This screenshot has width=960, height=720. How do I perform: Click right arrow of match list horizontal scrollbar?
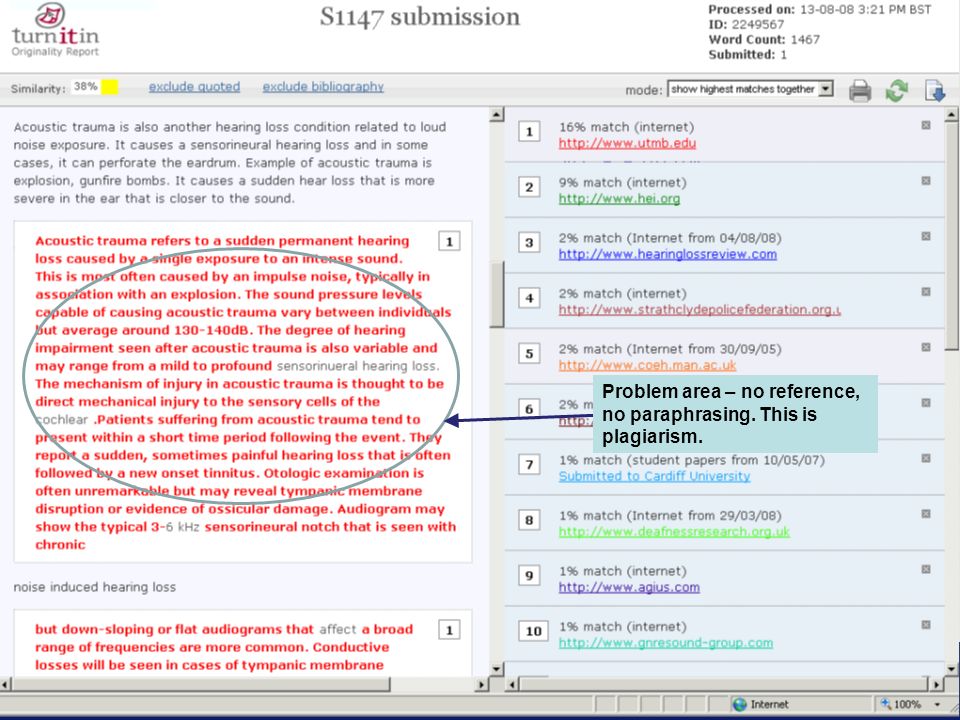pos(937,684)
